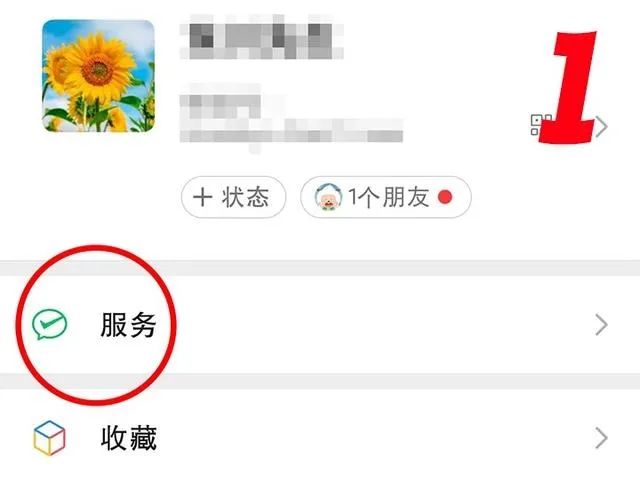640x484 pixels.
Task: Tap the 状态 label in the status pill
Action: [245, 198]
